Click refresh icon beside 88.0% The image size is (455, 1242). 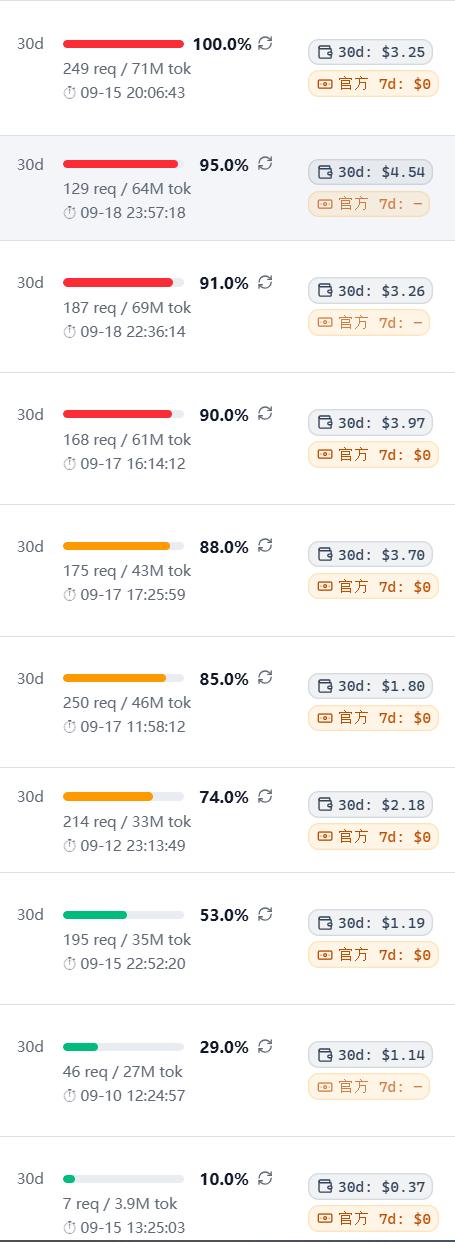(x=265, y=545)
